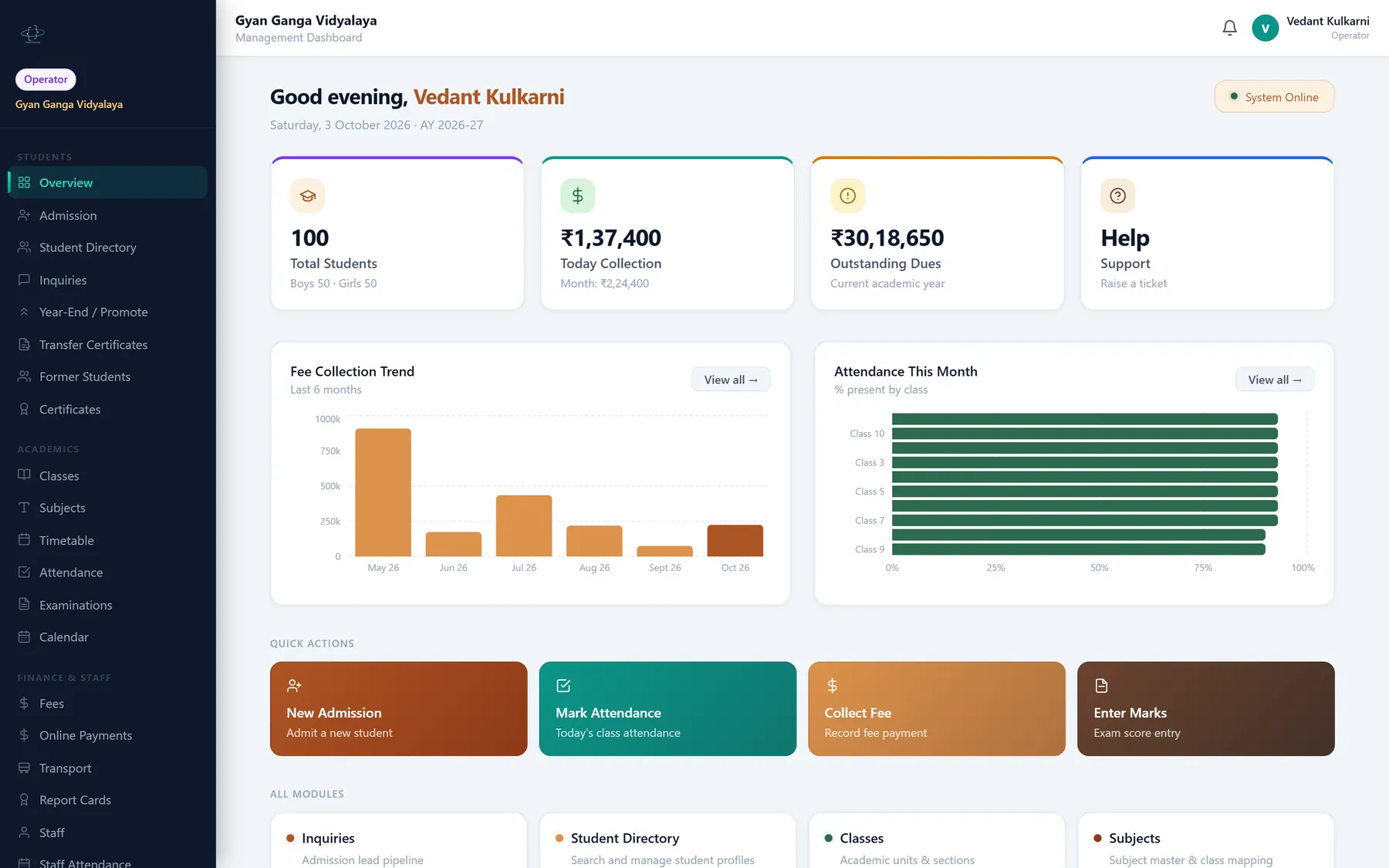1389x868 pixels.
Task: Click the alert icon on Outstanding Dues card
Action: pos(847,196)
